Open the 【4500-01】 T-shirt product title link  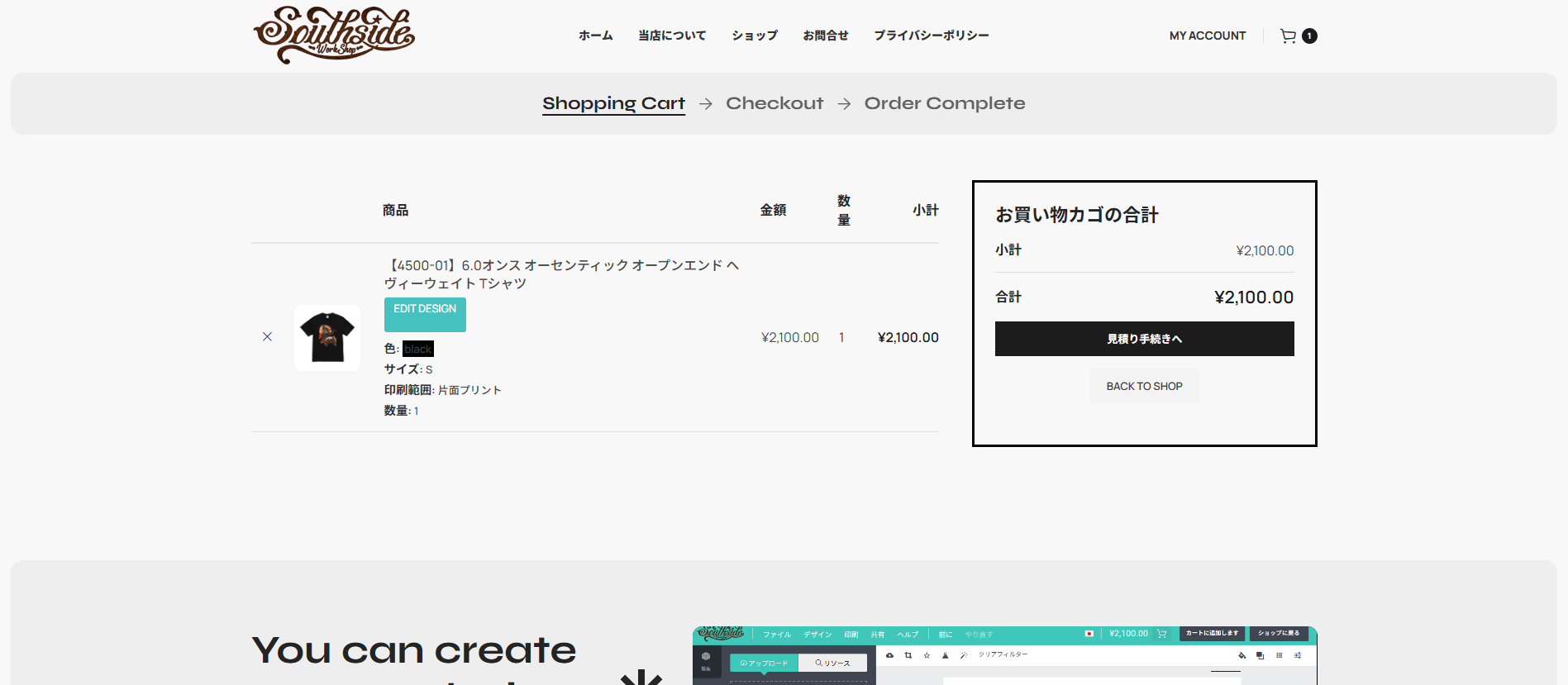(x=560, y=274)
